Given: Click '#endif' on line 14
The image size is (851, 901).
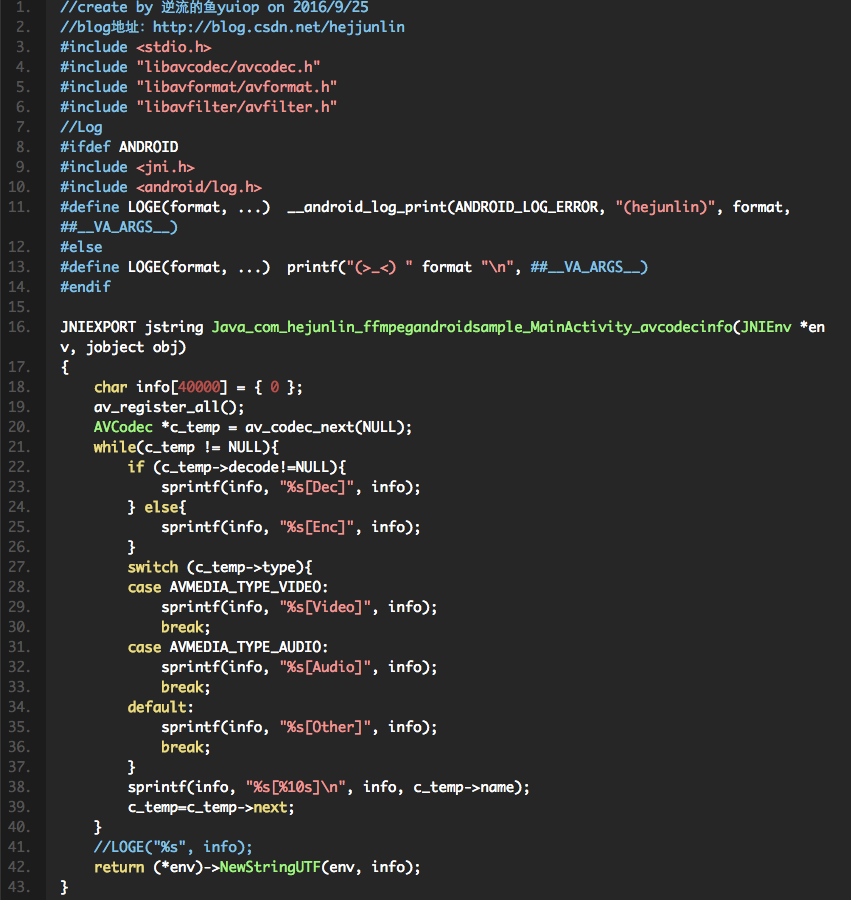Looking at the screenshot, I should tap(86, 287).
